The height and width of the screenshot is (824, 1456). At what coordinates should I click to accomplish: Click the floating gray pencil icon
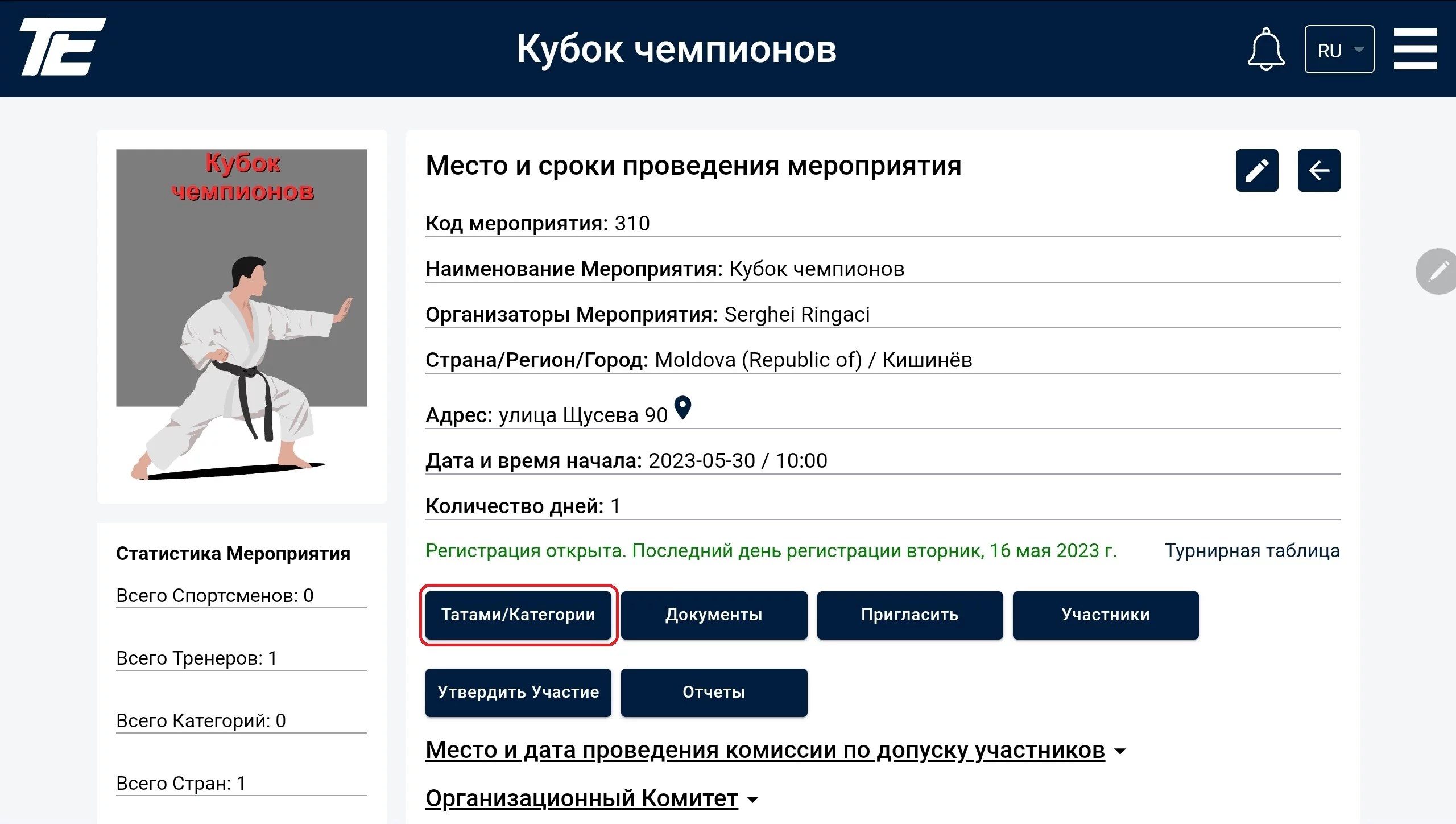pyautogui.click(x=1437, y=271)
